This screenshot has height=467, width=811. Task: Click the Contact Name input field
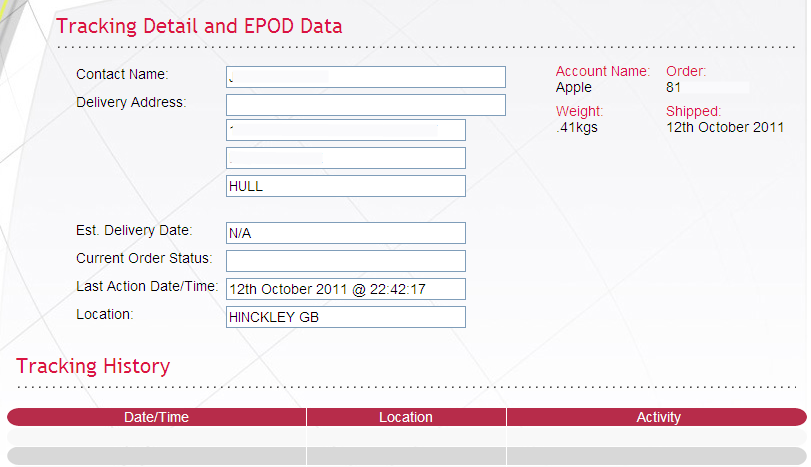366,77
